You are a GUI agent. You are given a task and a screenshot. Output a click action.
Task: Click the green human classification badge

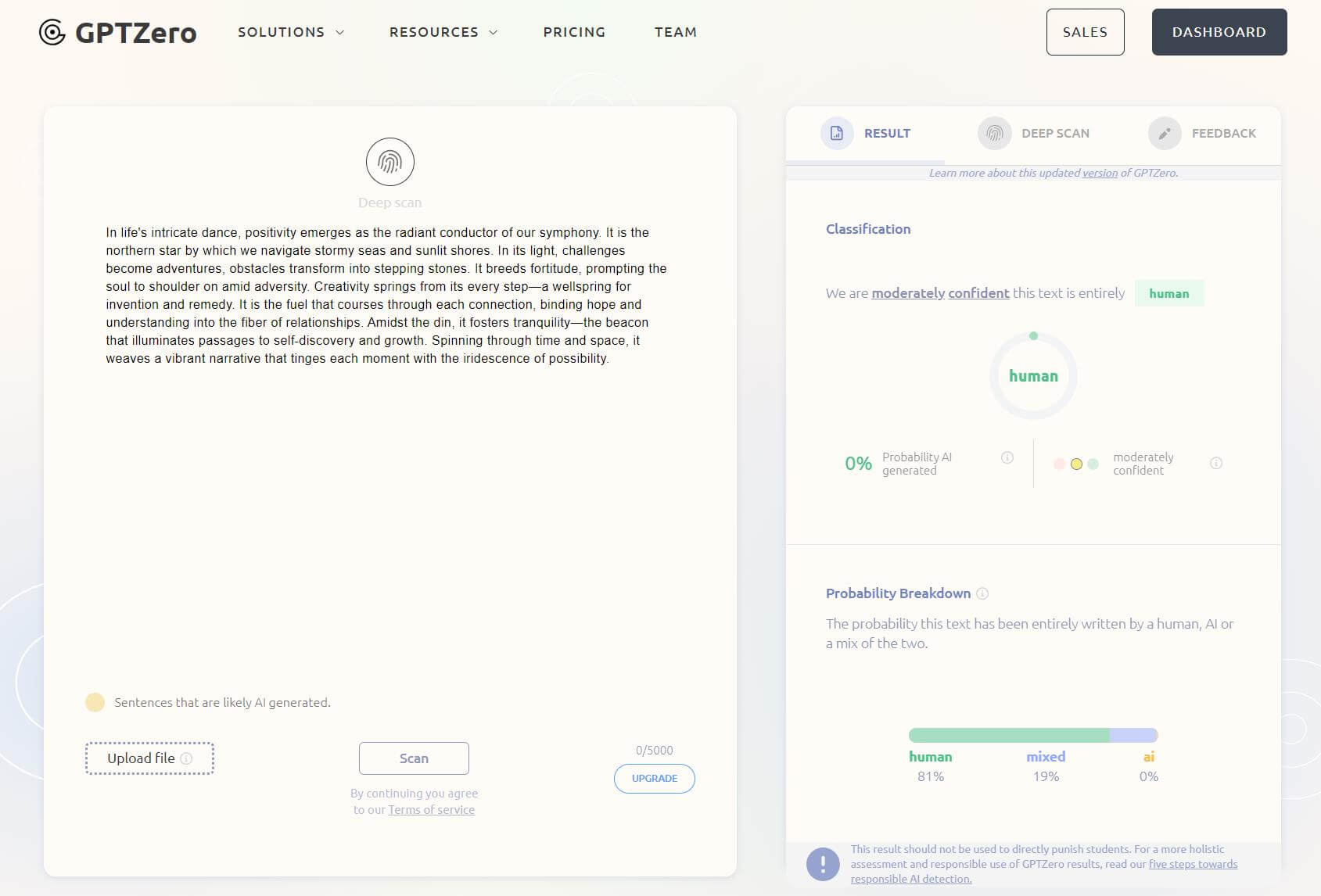(x=1168, y=293)
